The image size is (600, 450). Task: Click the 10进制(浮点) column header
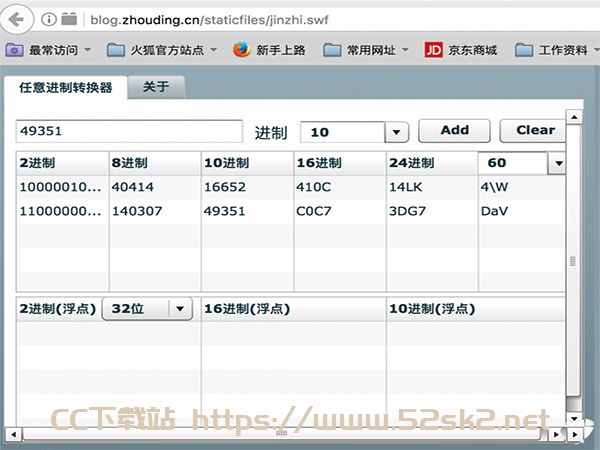[476, 309]
